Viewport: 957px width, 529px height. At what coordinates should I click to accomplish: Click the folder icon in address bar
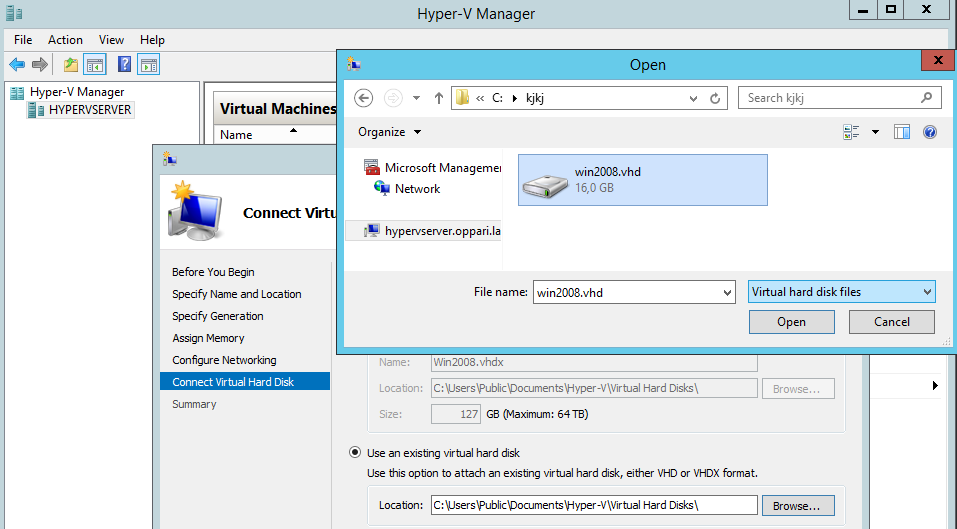pyautogui.click(x=463, y=97)
